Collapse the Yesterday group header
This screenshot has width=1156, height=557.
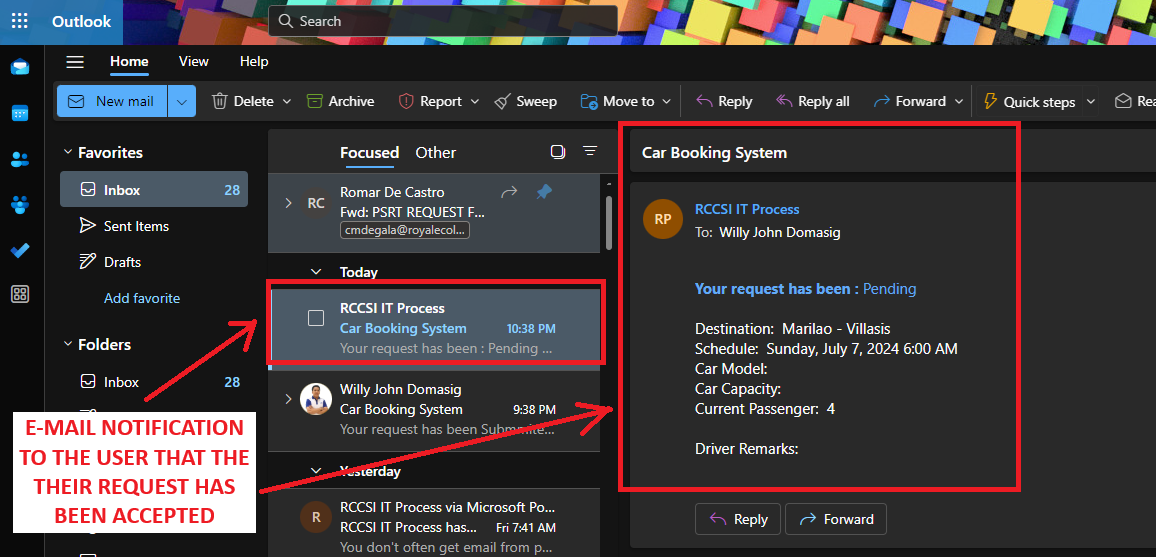316,471
